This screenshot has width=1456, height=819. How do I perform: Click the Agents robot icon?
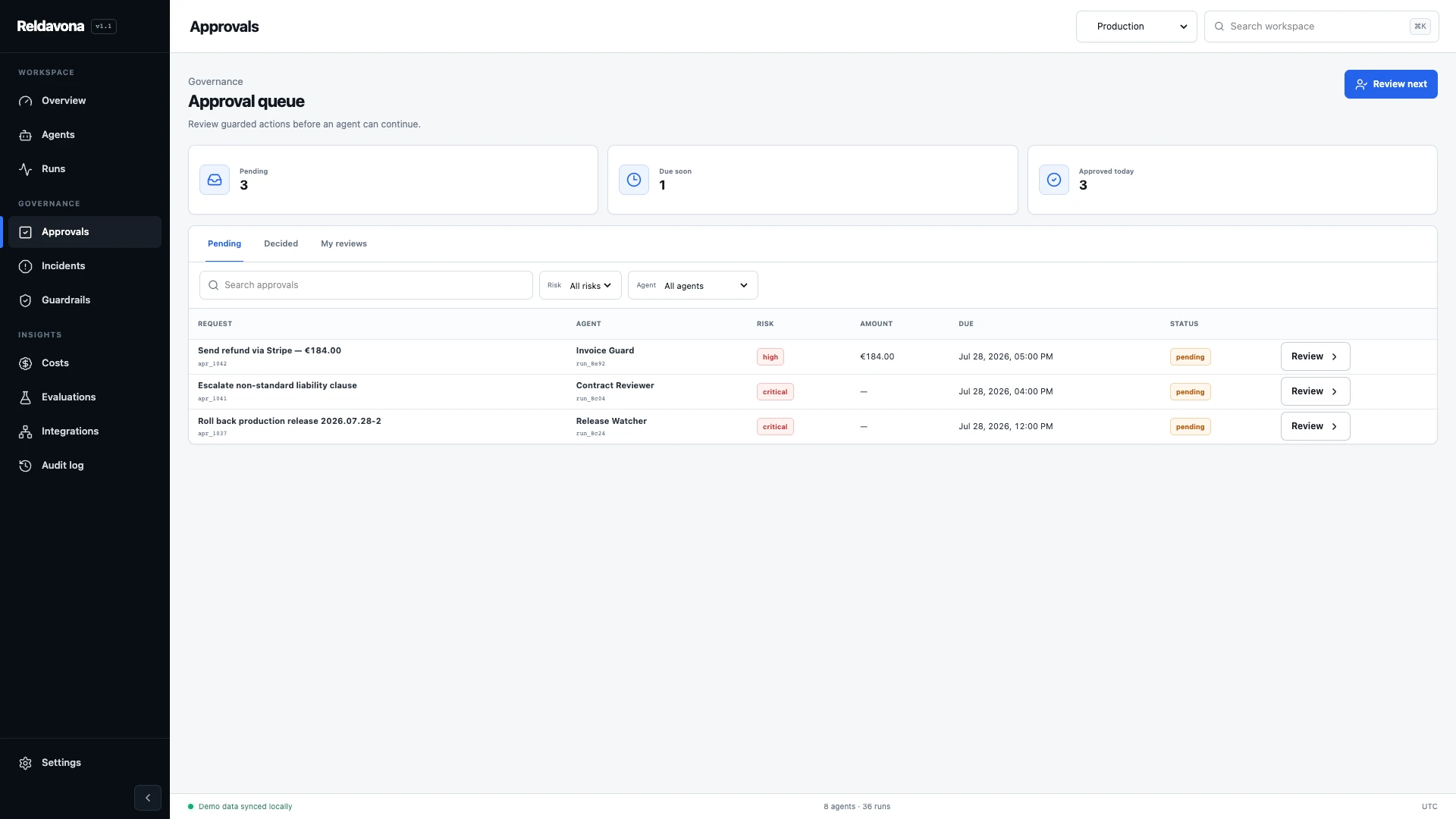[25, 135]
